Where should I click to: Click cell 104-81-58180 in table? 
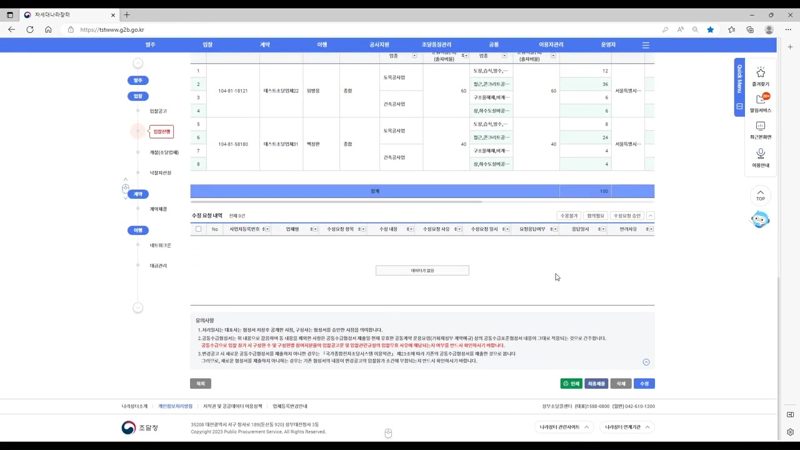pyautogui.click(x=233, y=144)
